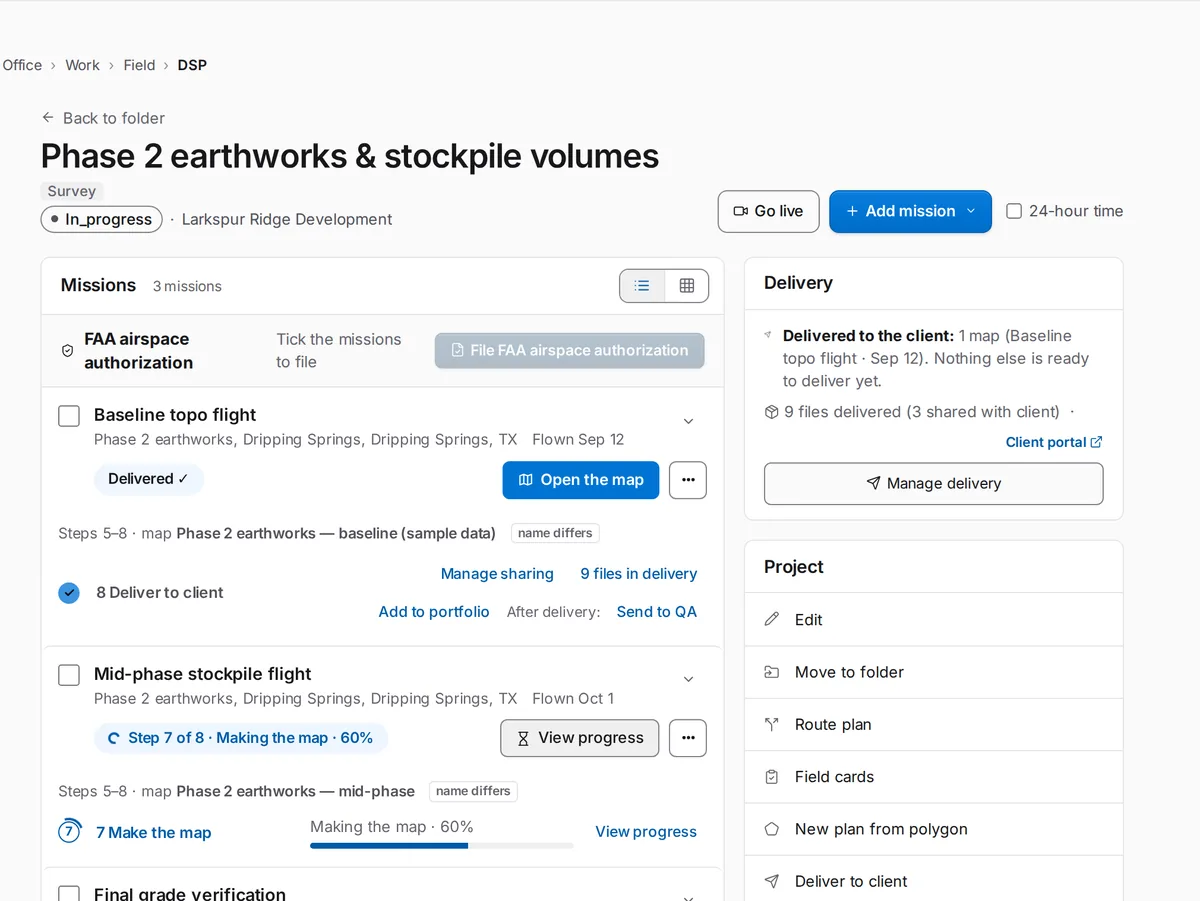Click the clipboard icon beside Field cards
This screenshot has height=901, width=1200.
[x=772, y=777]
